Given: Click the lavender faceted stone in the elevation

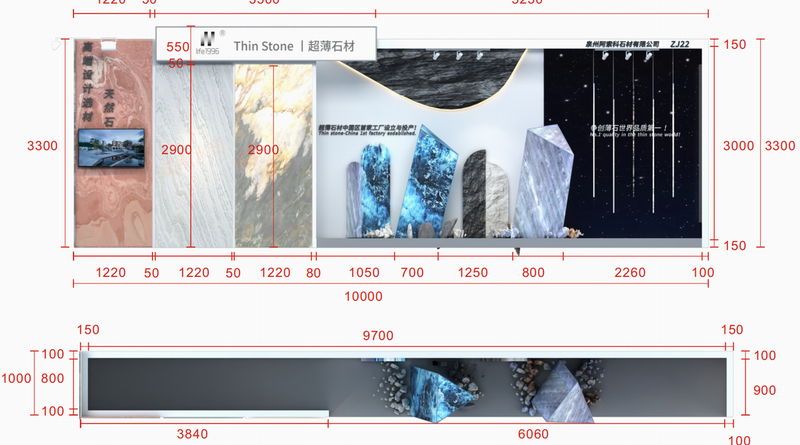Looking at the screenshot, I should coord(543,181).
